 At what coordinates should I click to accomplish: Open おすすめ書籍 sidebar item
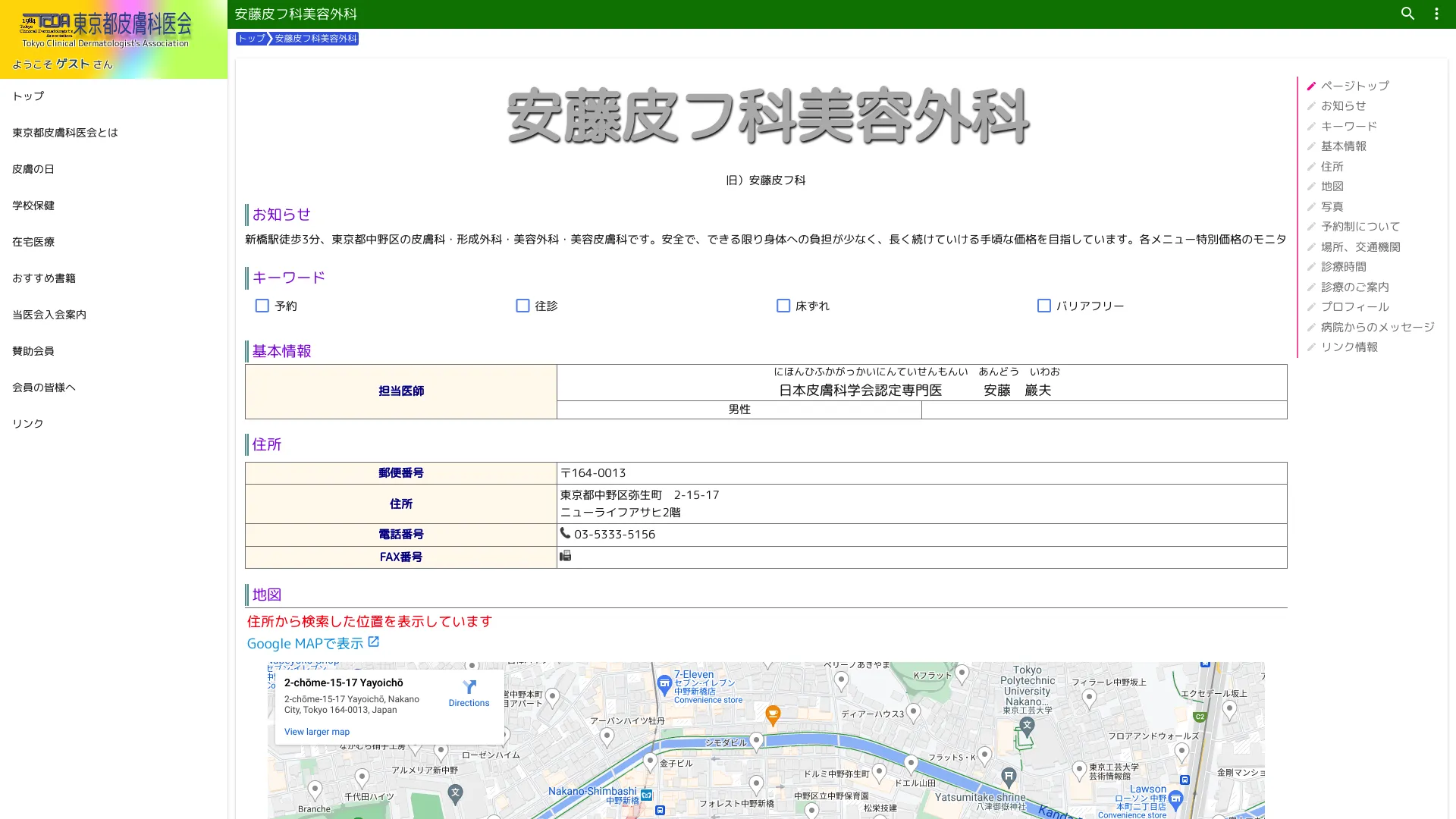coord(114,278)
